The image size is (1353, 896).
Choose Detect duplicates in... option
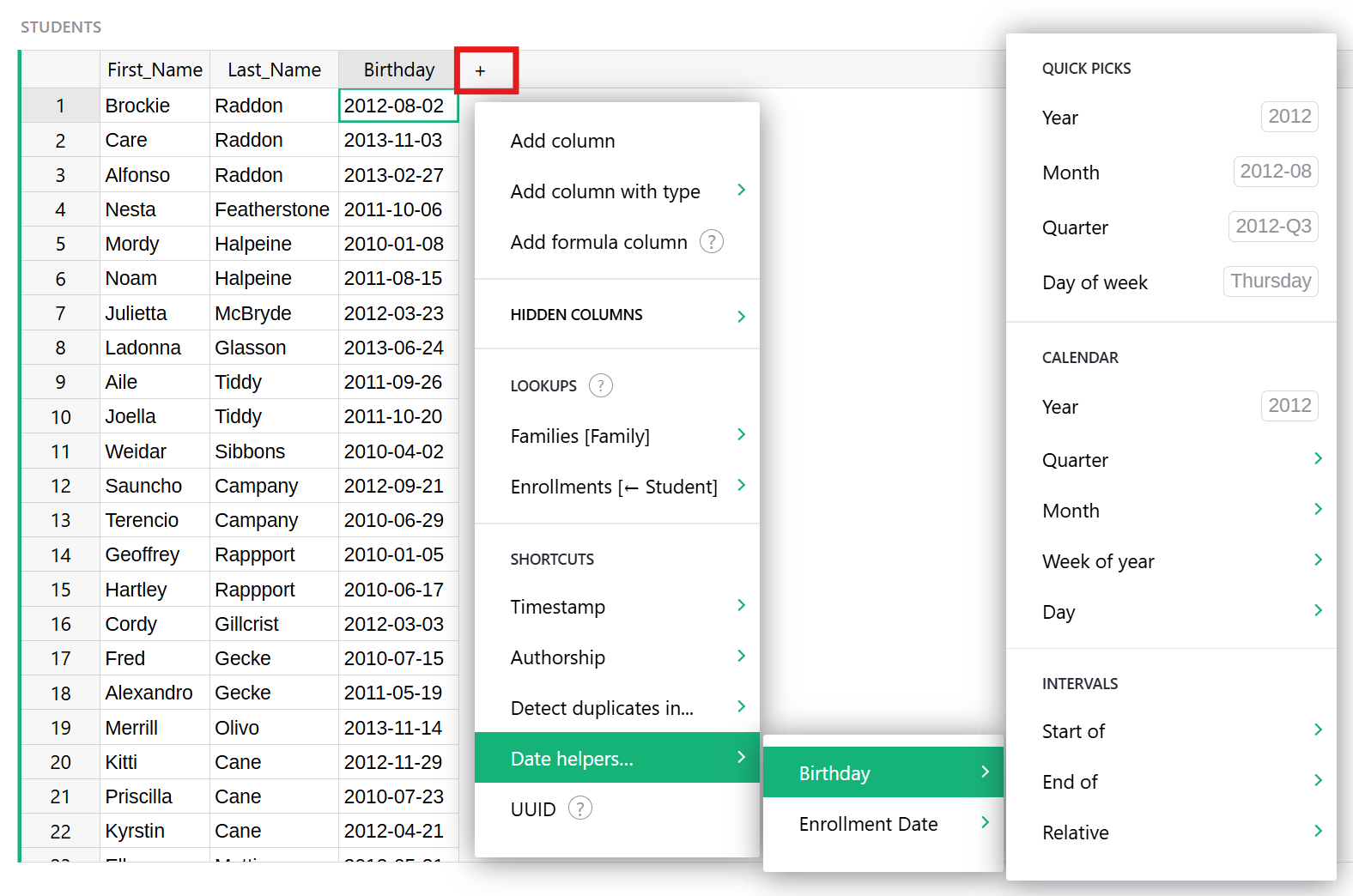click(616, 708)
